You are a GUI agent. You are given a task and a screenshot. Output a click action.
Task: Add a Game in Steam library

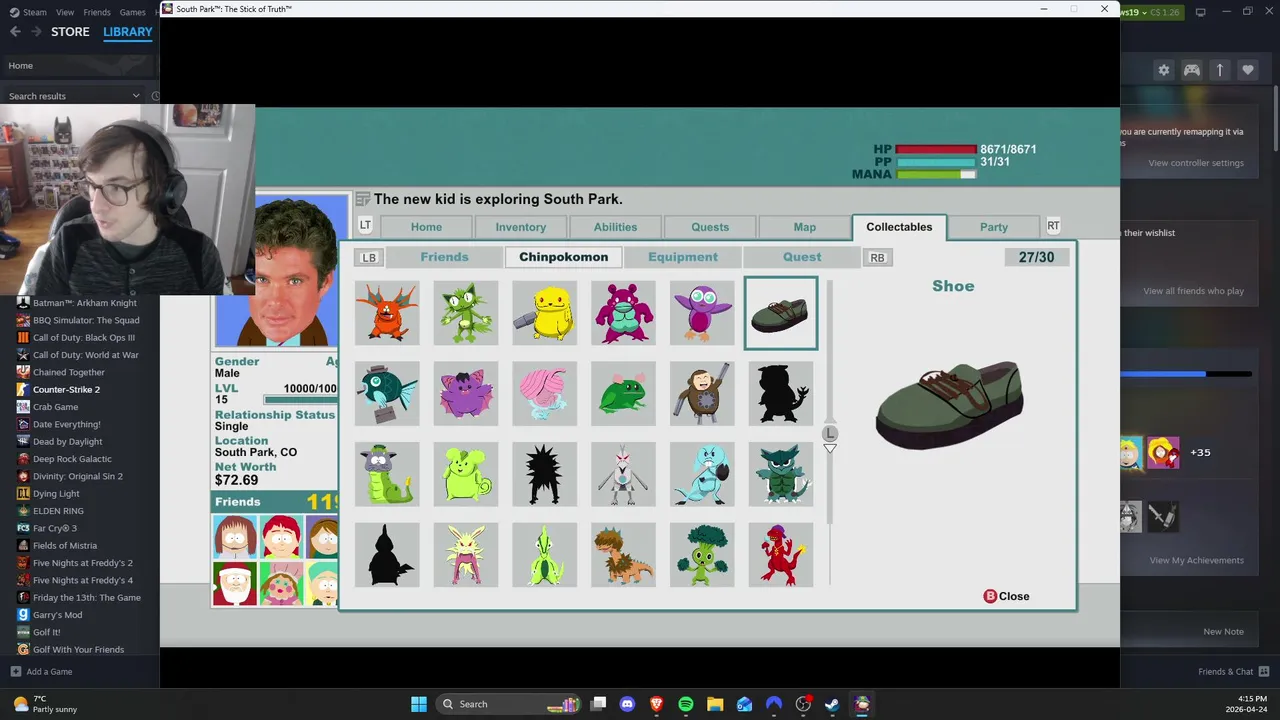click(x=41, y=671)
